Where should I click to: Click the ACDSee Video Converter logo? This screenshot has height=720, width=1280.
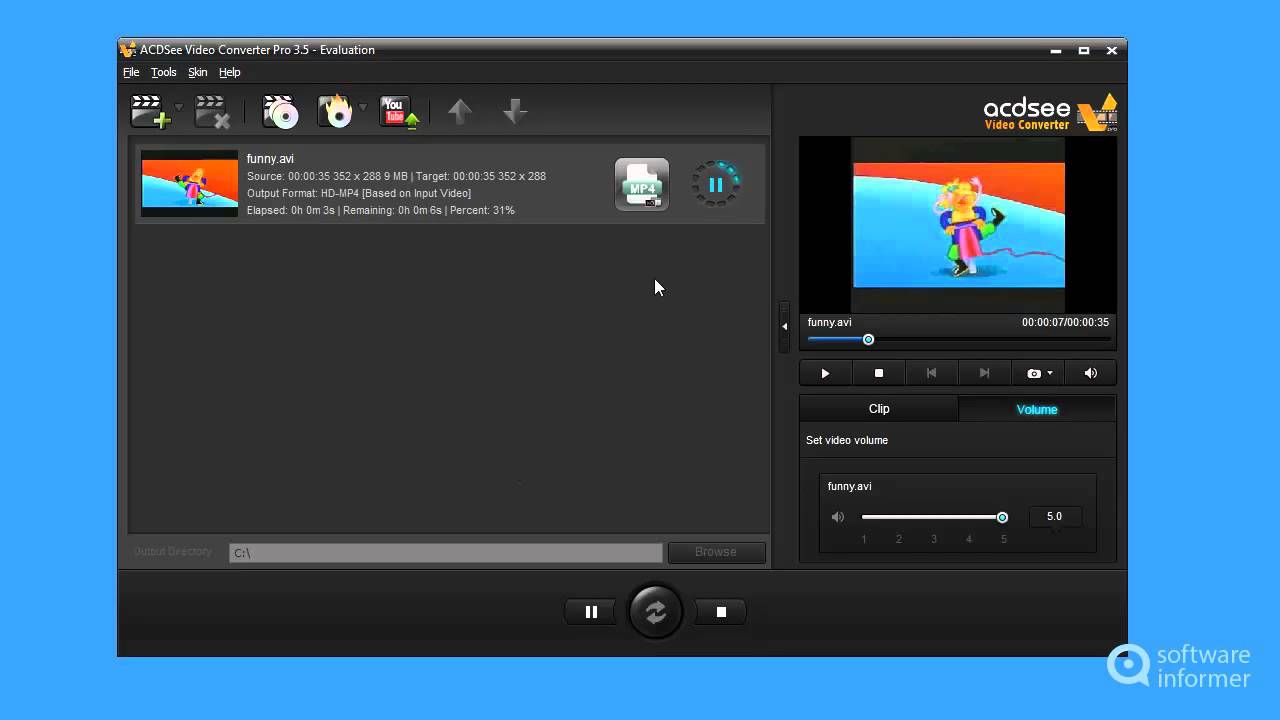click(x=1050, y=112)
